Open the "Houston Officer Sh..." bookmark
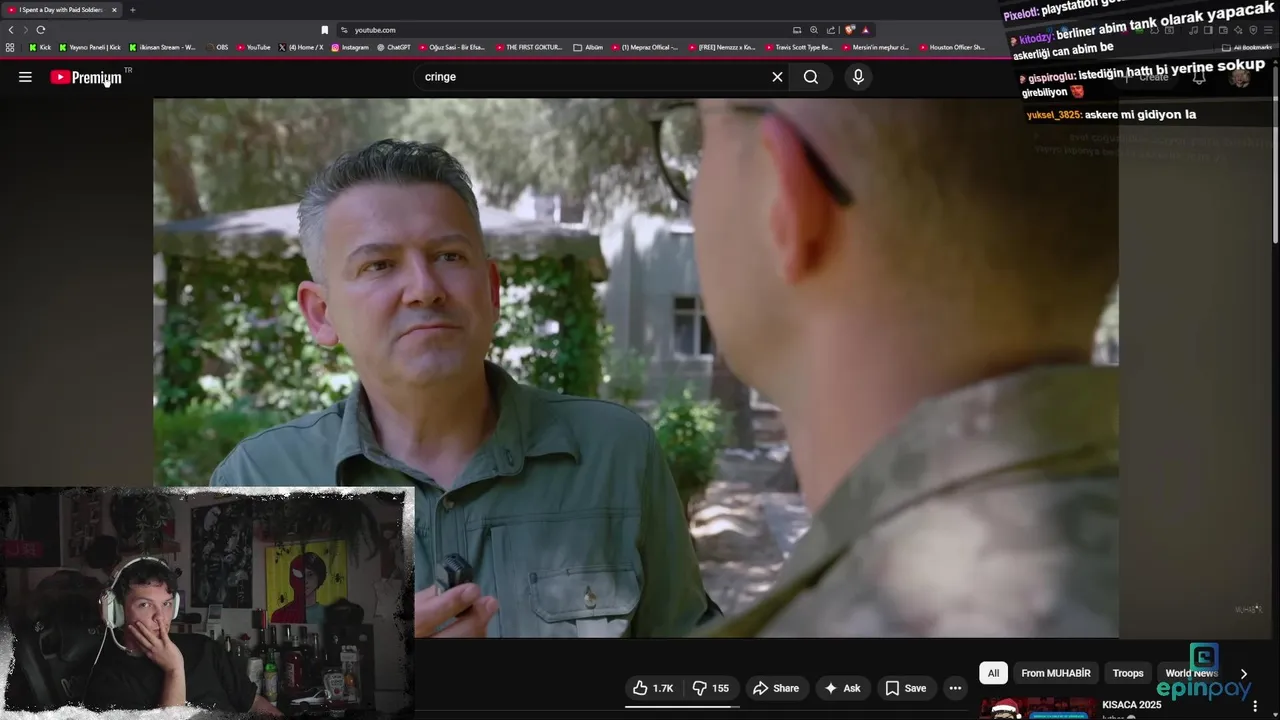Screen dimensions: 1280x720 pos(951,47)
